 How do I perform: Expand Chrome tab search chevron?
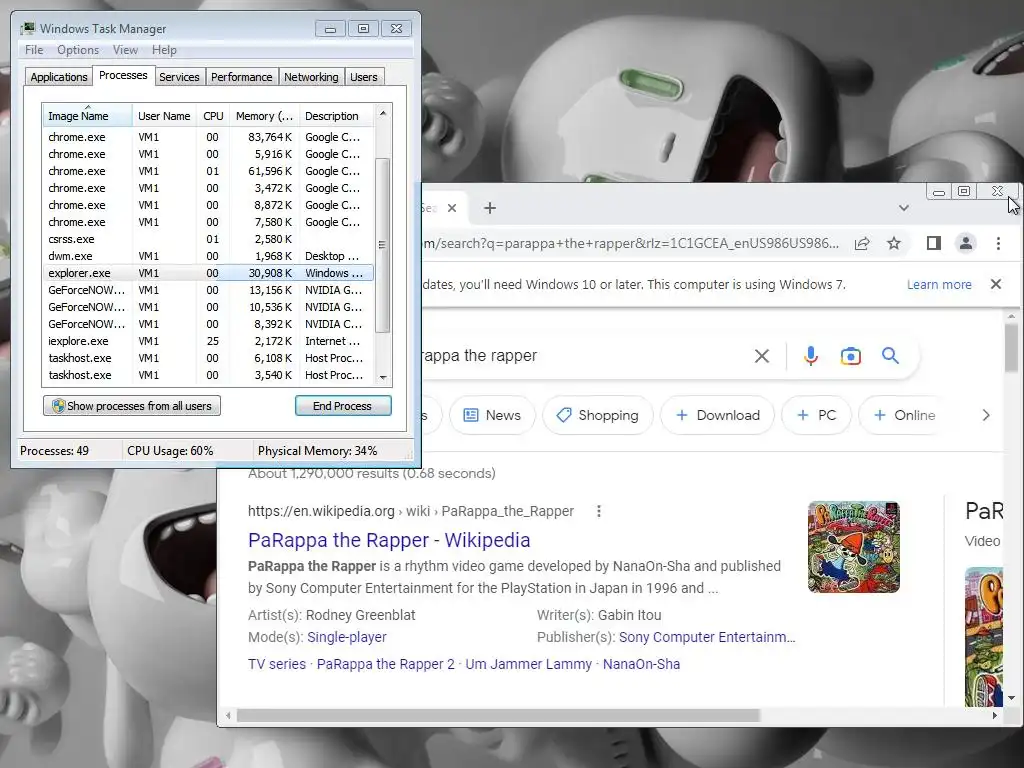pyautogui.click(x=904, y=208)
